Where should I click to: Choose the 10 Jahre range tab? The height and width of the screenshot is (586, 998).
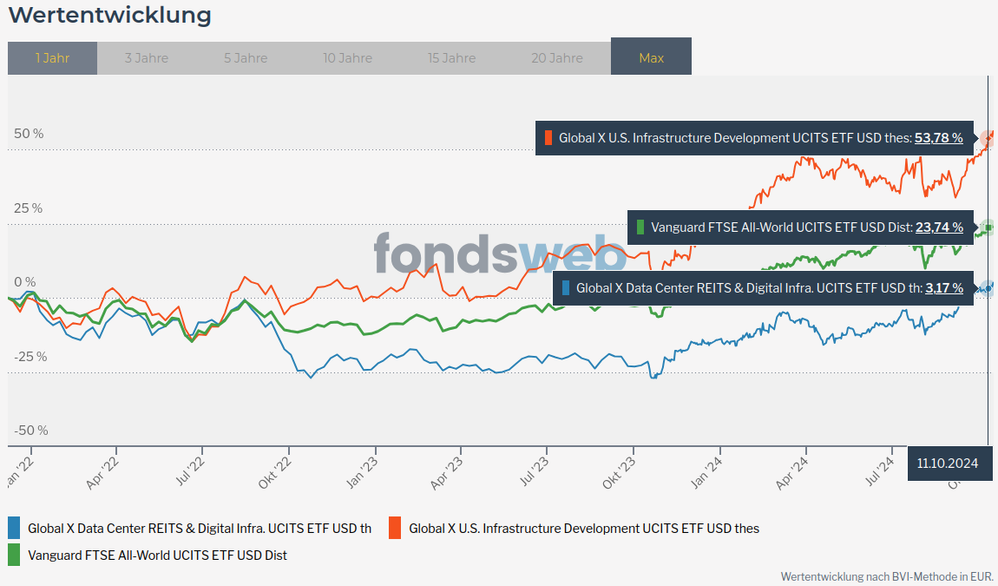point(347,58)
